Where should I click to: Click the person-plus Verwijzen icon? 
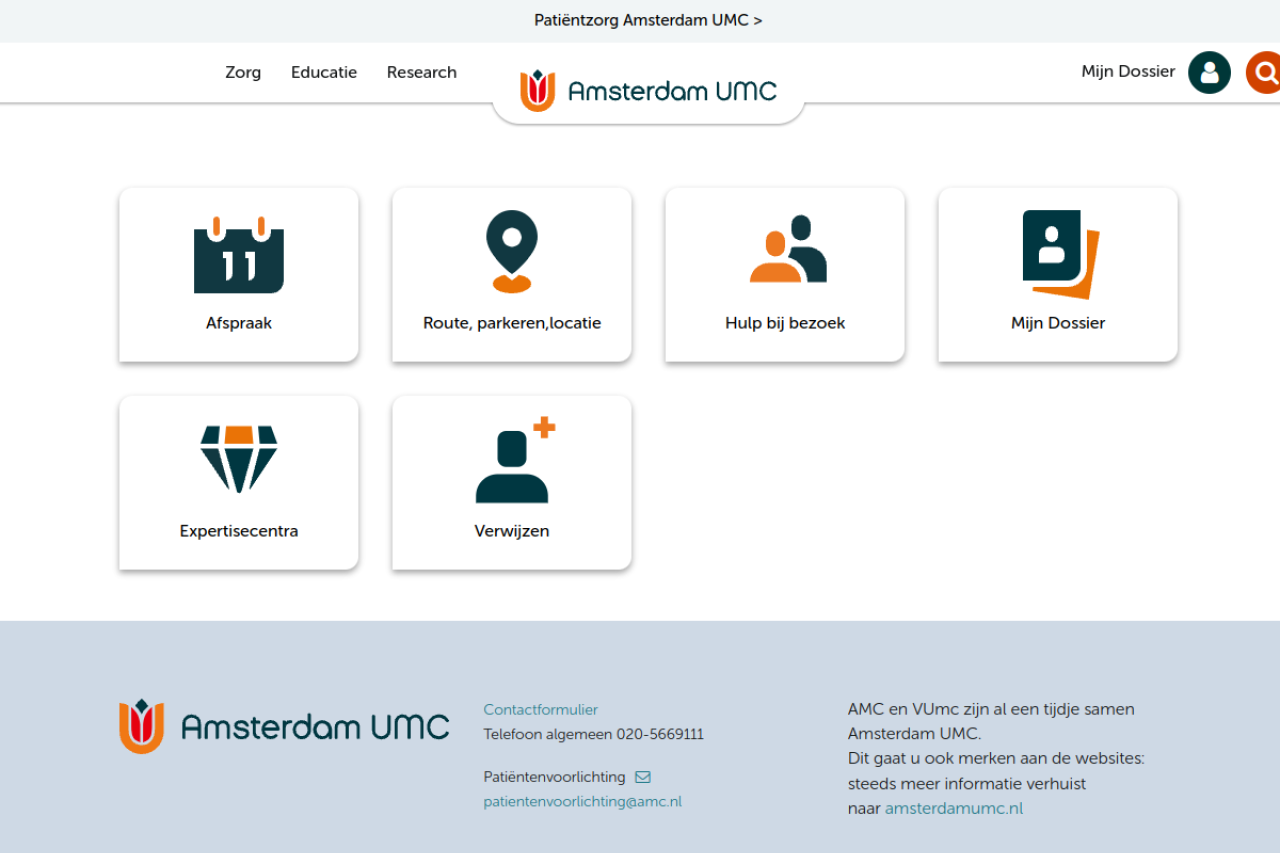coord(514,461)
